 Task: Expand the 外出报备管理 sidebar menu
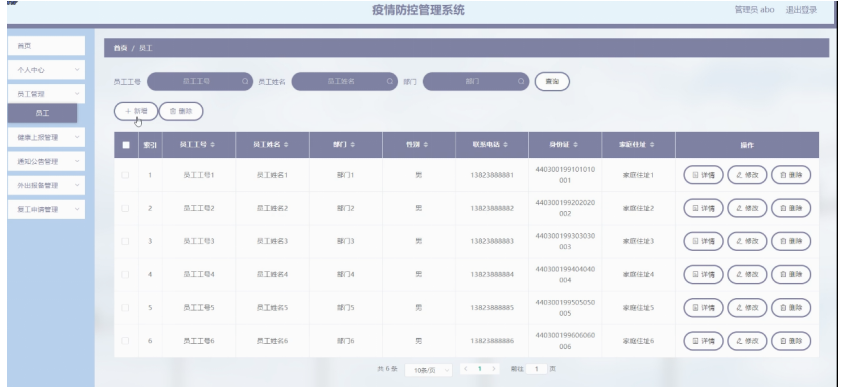point(47,185)
